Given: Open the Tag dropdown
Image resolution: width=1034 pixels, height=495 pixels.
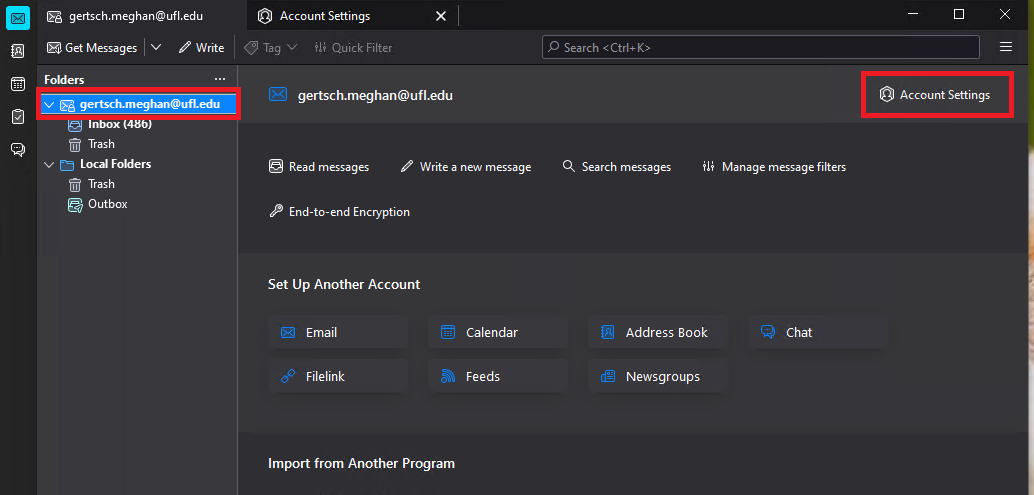Looking at the screenshot, I should point(271,47).
